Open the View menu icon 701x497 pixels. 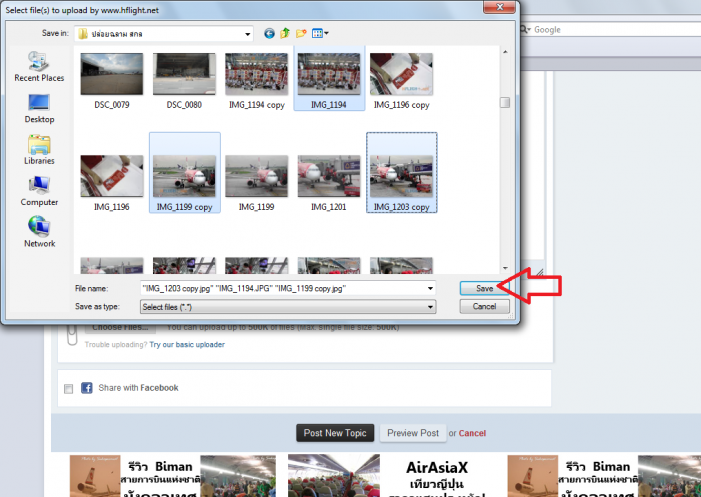pyautogui.click(x=319, y=33)
